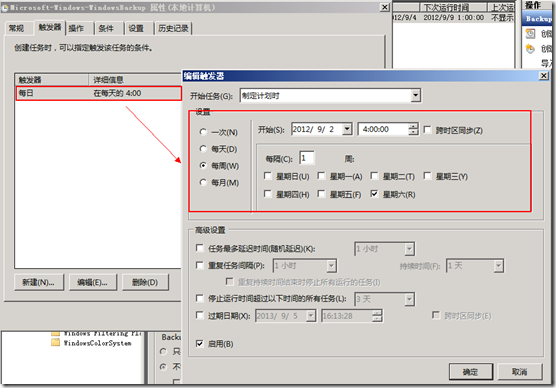Select the 每天(D) radio option
The width and height of the screenshot is (556, 388).
pos(203,149)
